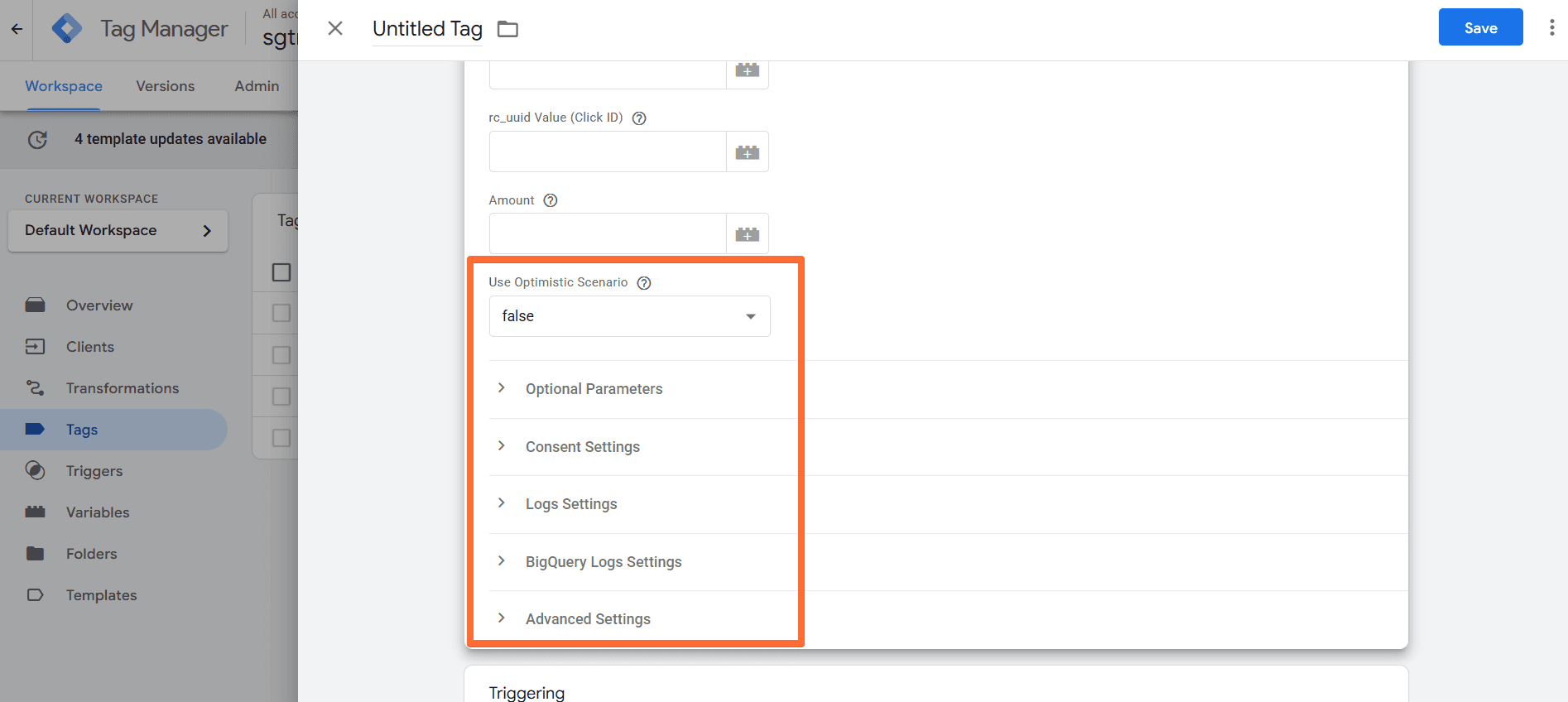Open the folder icon next to Untitled Tag
Viewport: 1568px width, 702px height.
507,28
